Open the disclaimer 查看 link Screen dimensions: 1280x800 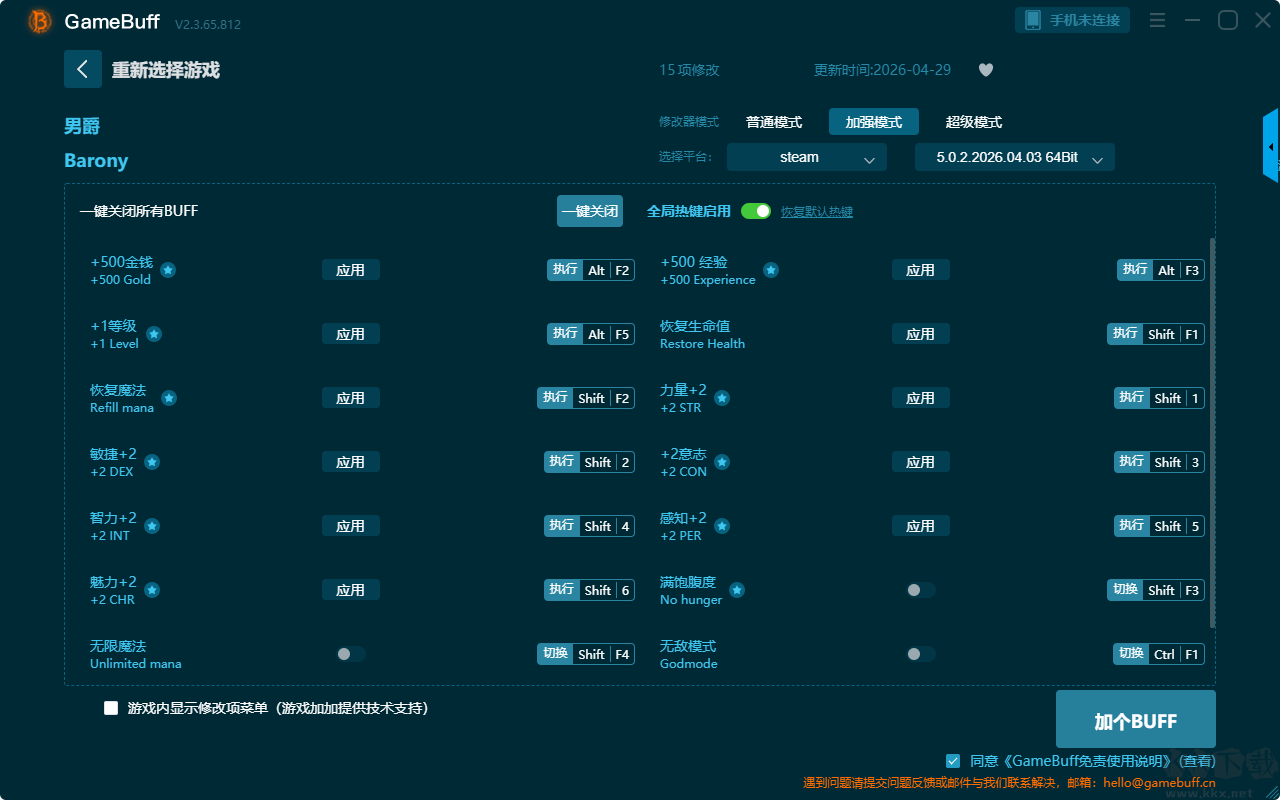point(1196,761)
